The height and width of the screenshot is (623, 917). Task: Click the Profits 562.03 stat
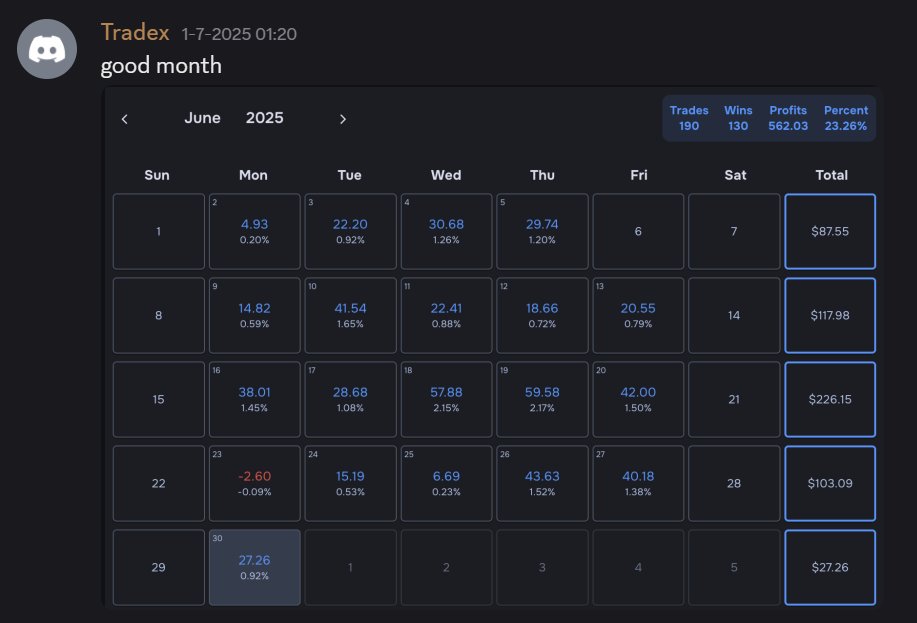coord(788,118)
